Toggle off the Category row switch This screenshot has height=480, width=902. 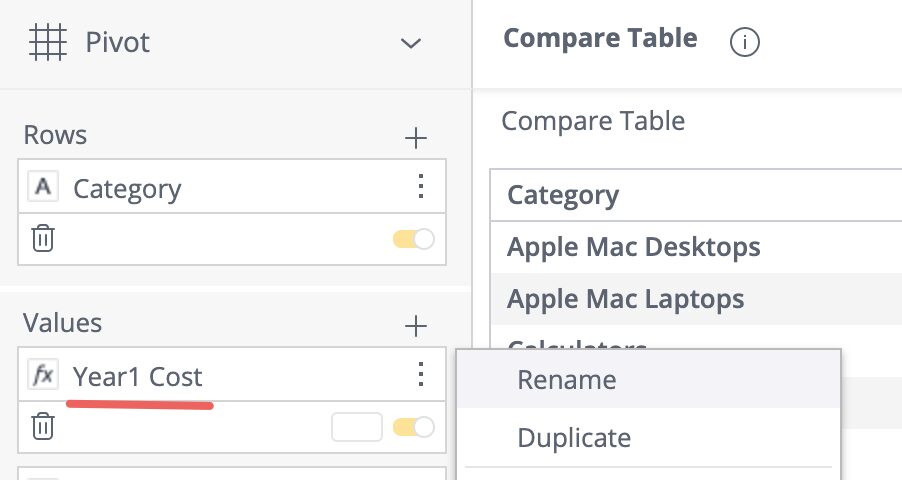[414, 239]
